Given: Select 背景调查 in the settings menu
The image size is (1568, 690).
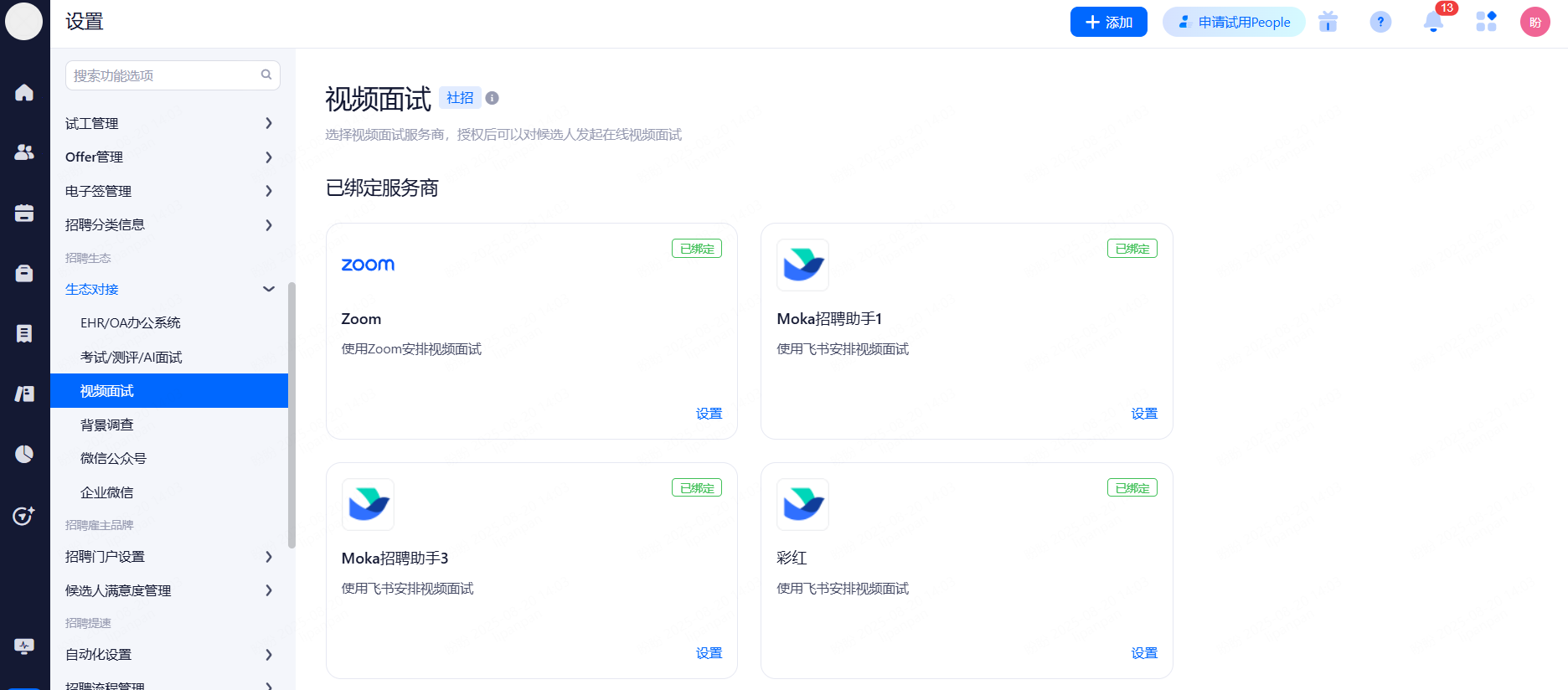Looking at the screenshot, I should tap(107, 425).
